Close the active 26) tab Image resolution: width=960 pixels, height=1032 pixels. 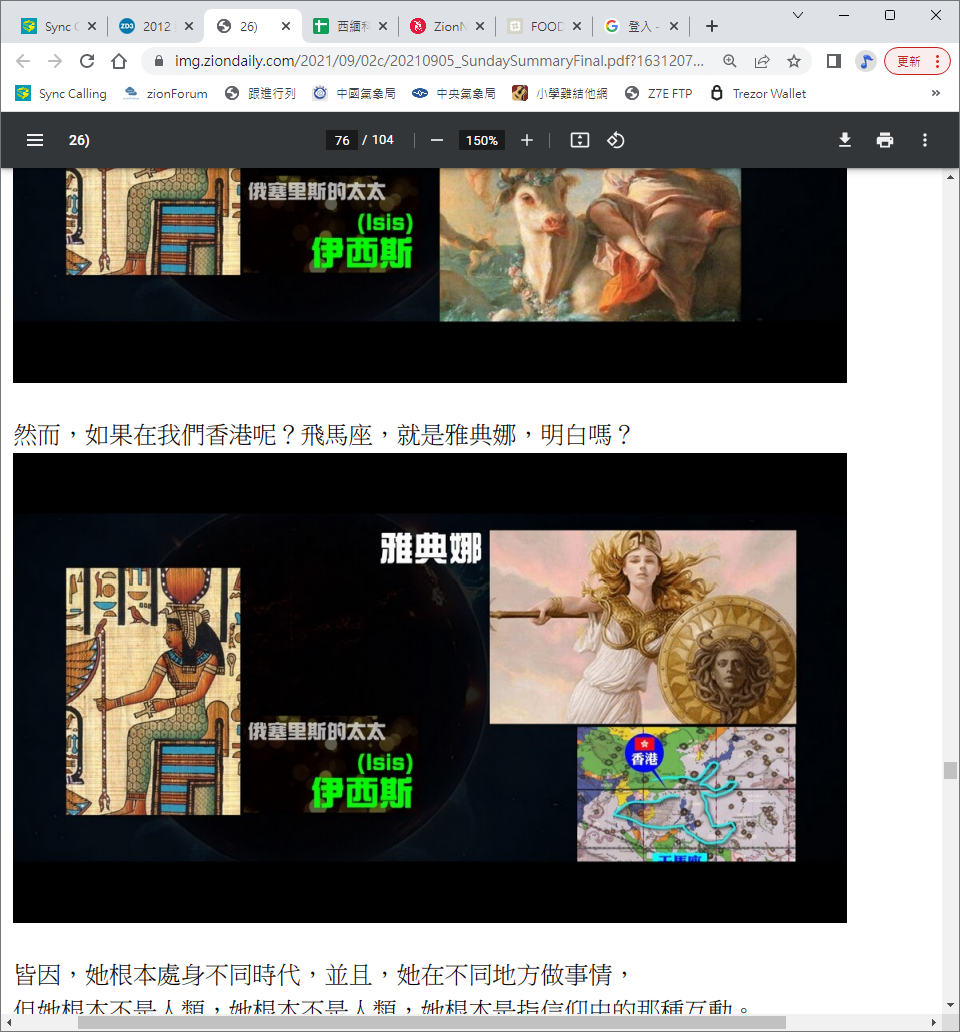(286, 26)
